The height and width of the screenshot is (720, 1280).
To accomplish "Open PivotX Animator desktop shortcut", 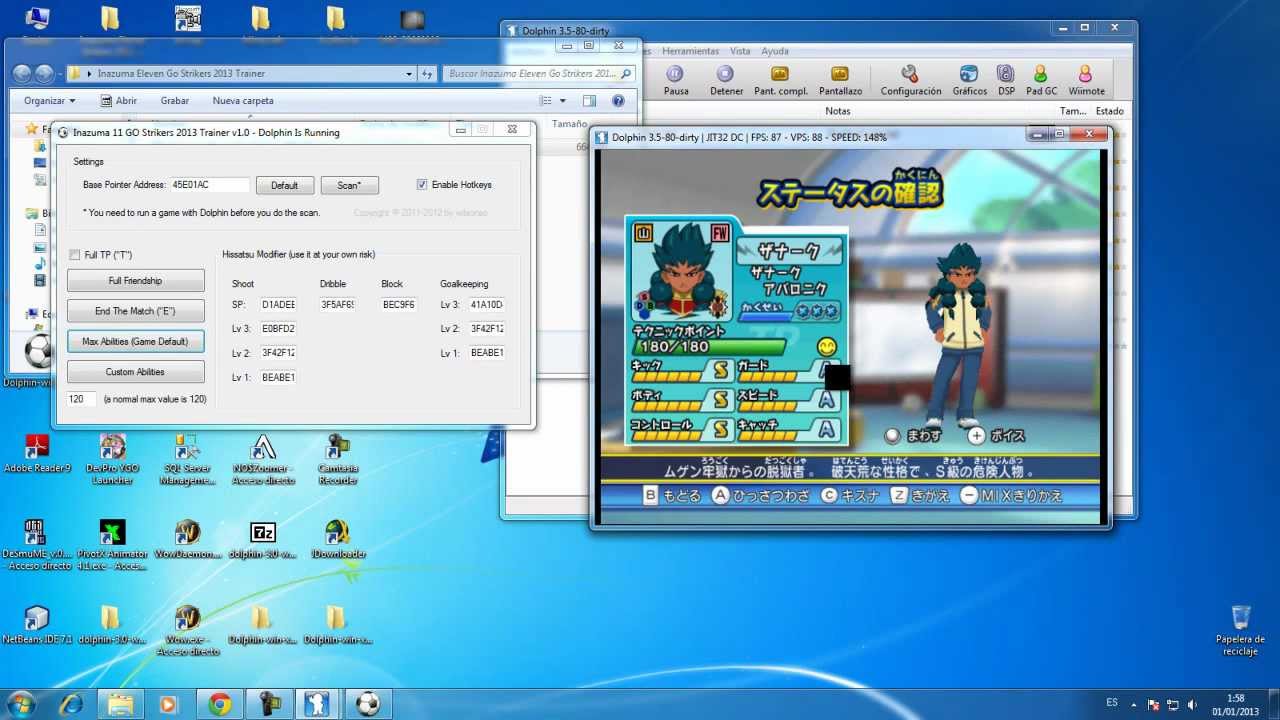I will pos(112,545).
